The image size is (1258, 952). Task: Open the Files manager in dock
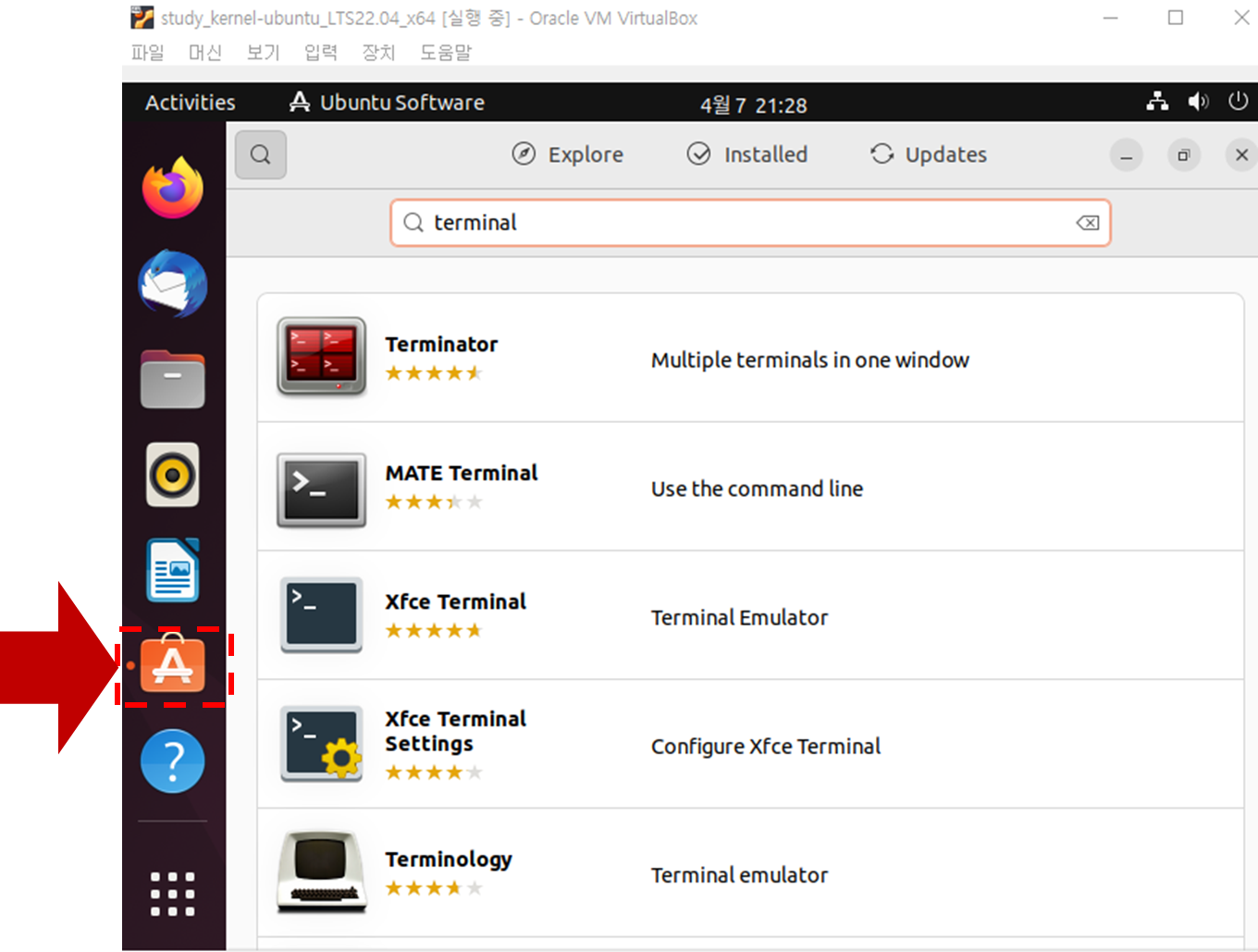pos(173,379)
